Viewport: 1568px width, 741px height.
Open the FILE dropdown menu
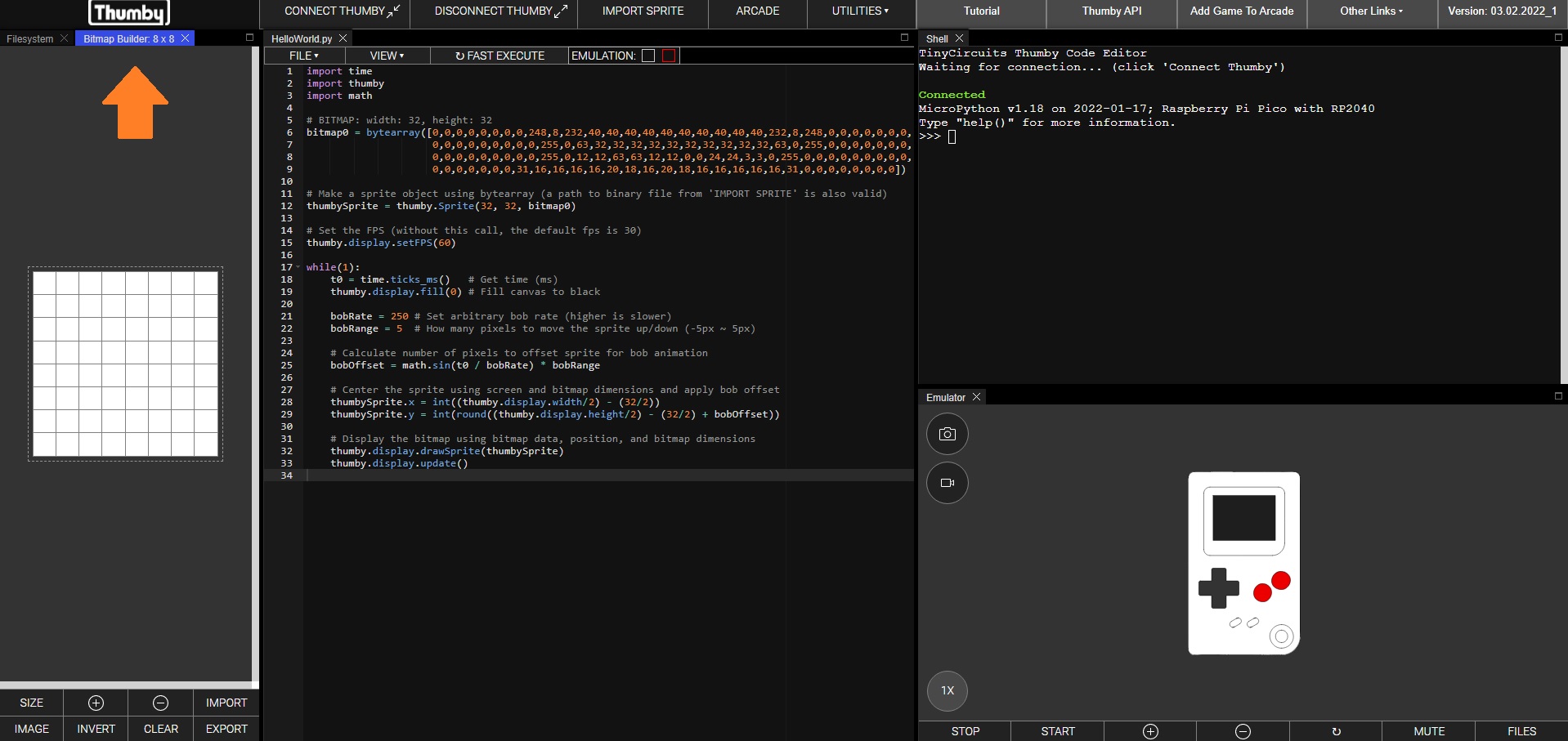(303, 56)
